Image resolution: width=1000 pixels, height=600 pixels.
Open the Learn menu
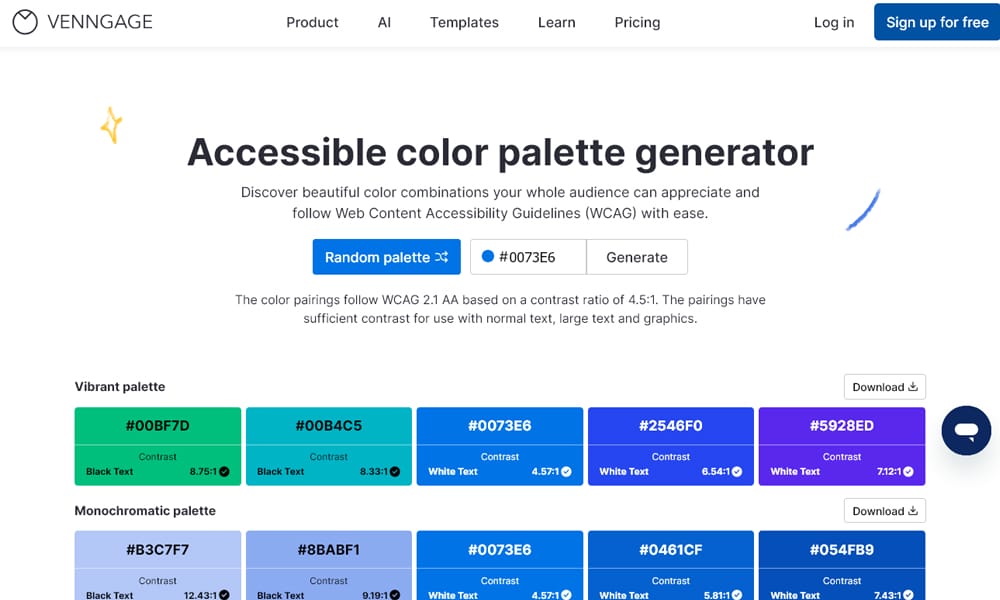556,22
